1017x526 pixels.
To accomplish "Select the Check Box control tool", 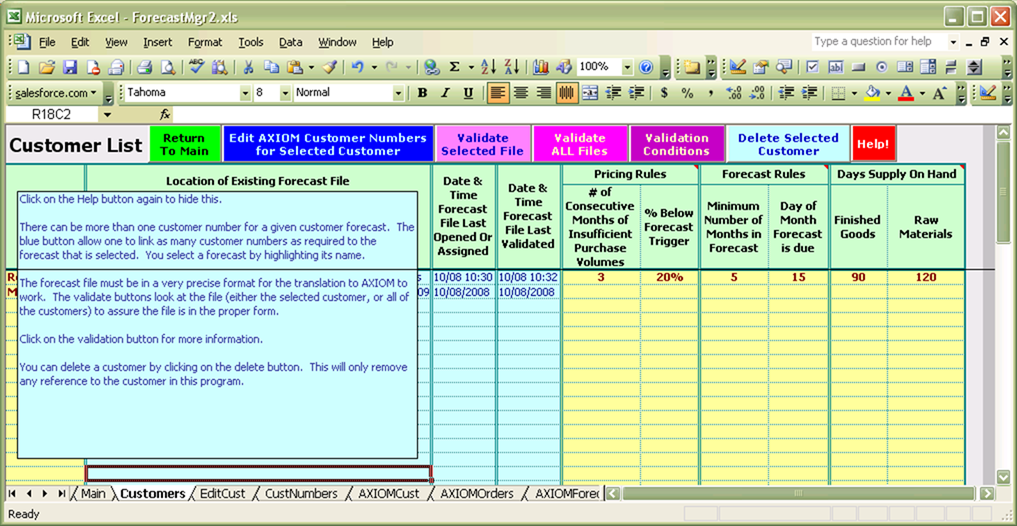I will pos(813,67).
